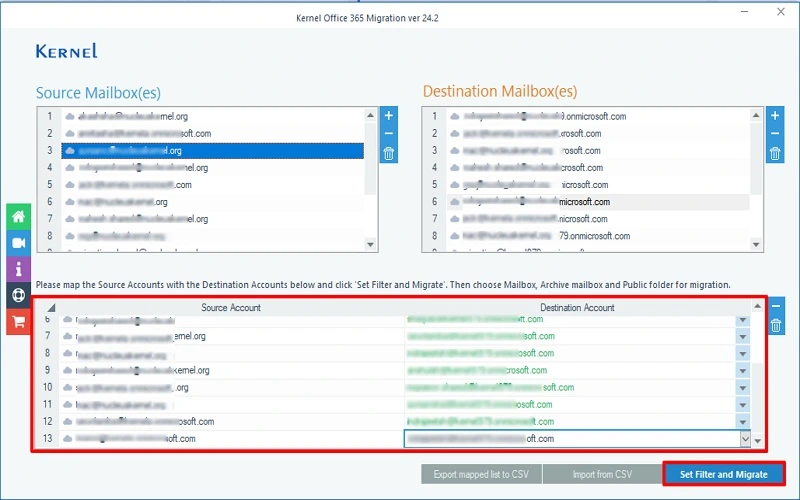Viewport: 800px width, 500px height.
Task: Expand destination combo box in row 13
Action: coord(745,439)
